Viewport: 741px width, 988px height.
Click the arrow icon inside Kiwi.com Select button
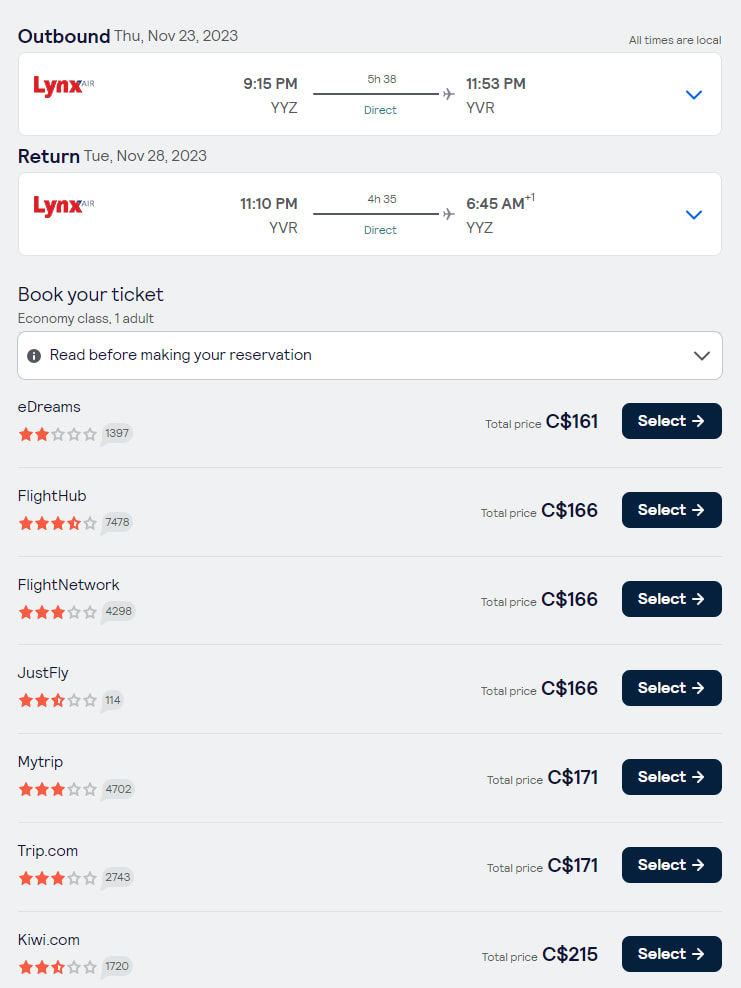point(697,954)
